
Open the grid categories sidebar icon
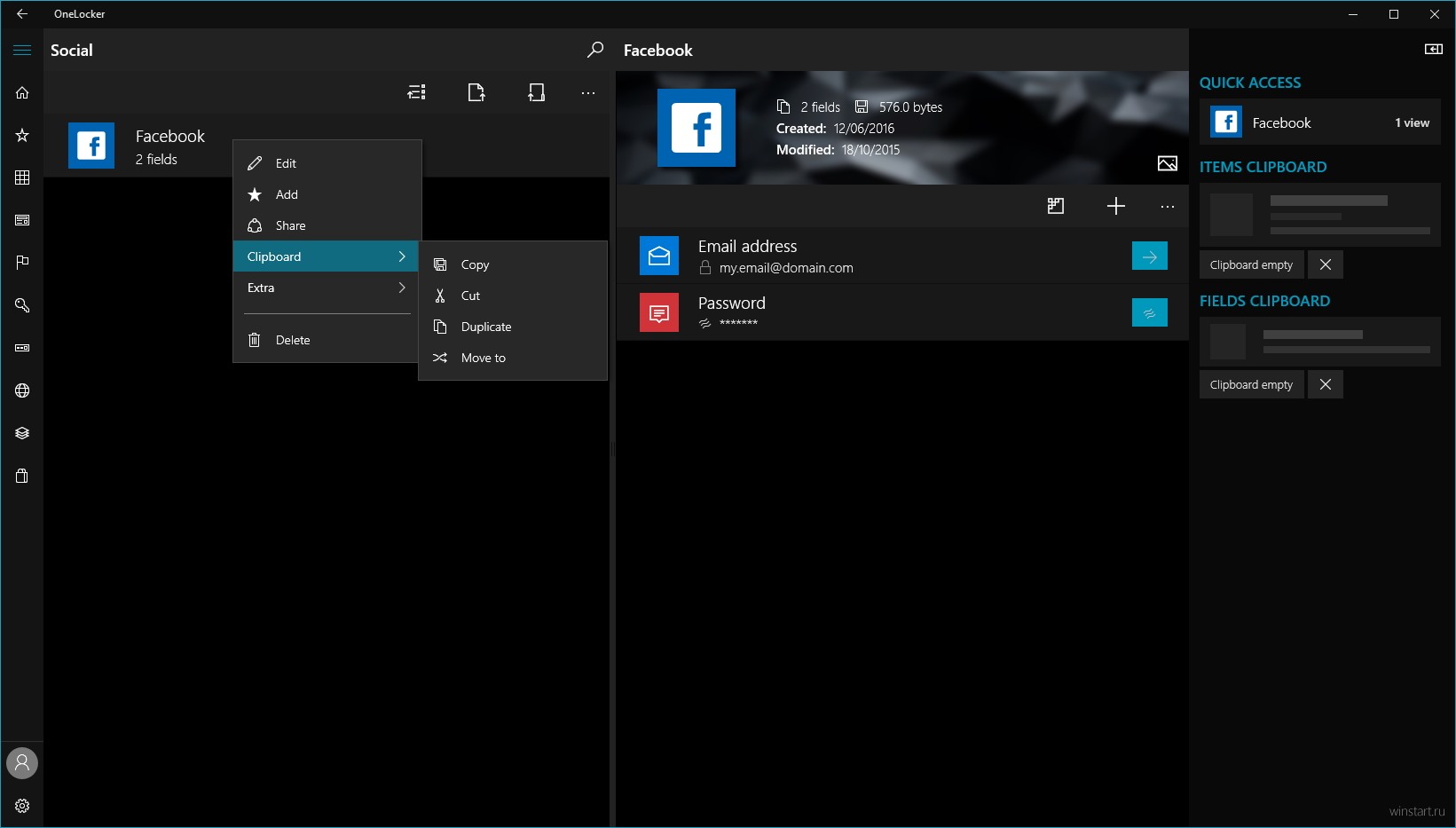coord(22,177)
